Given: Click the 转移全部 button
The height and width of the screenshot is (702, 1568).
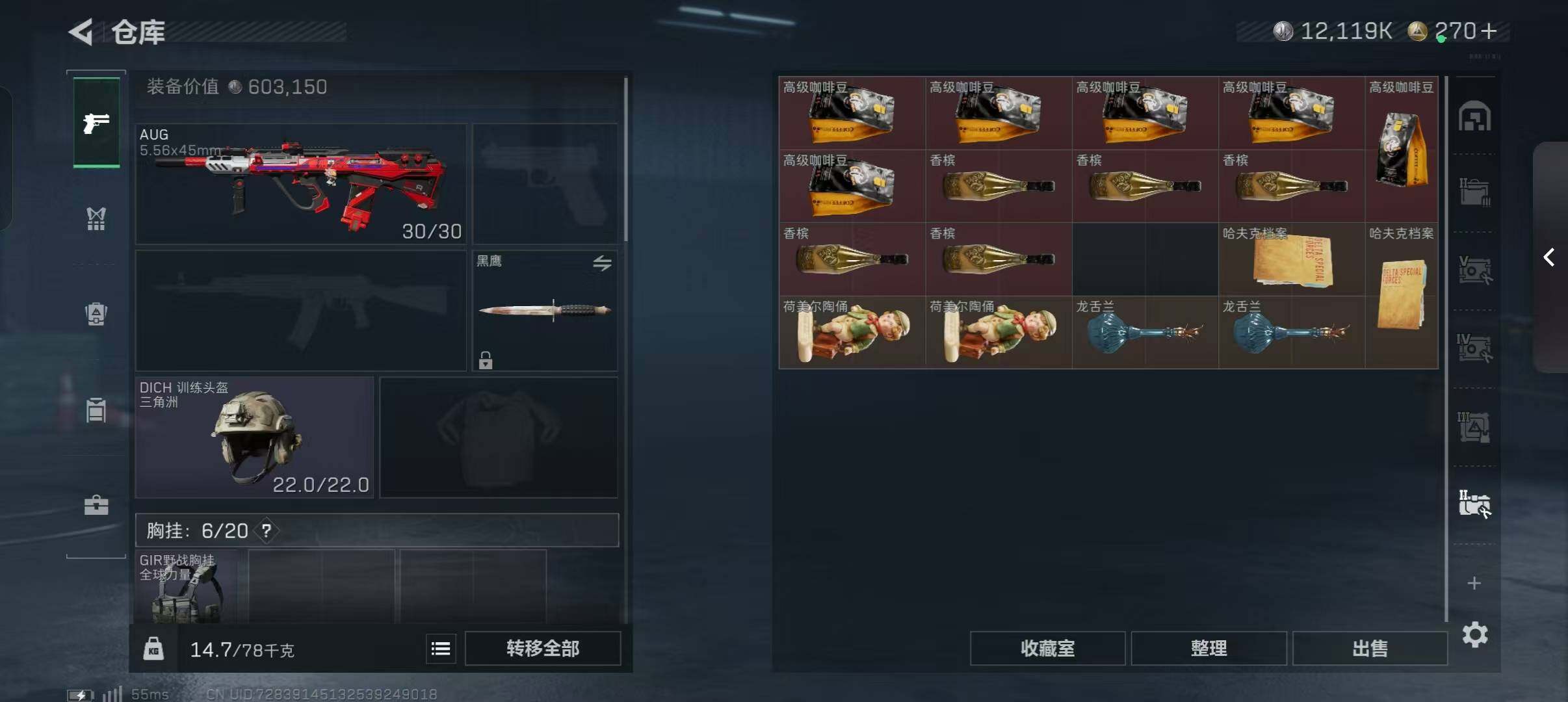Looking at the screenshot, I should pos(543,648).
